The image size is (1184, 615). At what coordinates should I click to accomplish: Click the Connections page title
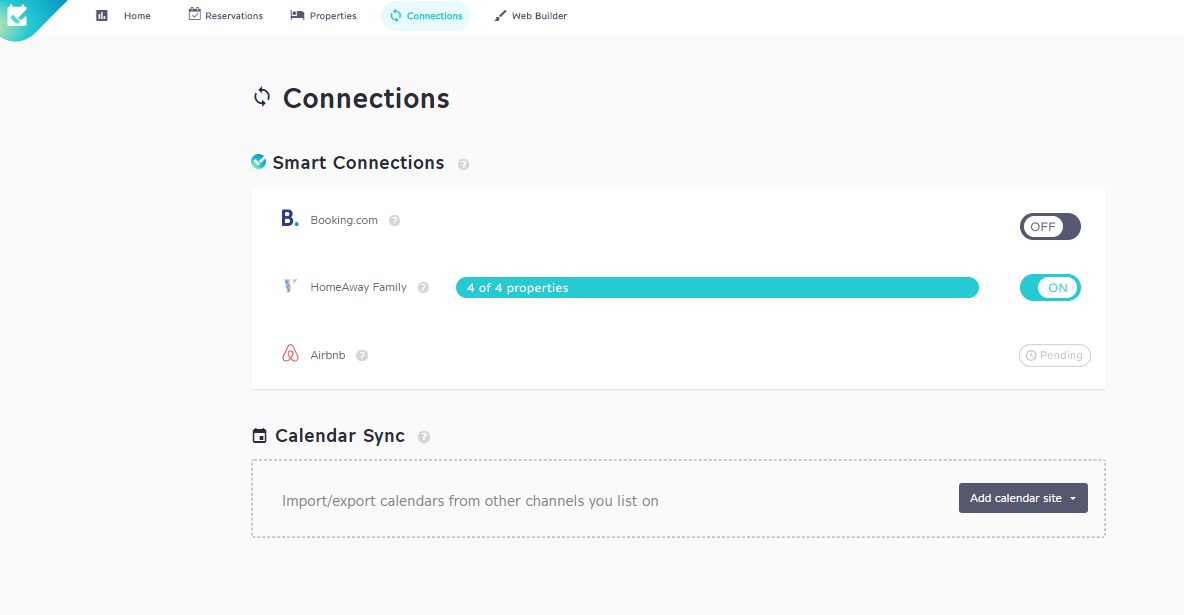click(366, 98)
